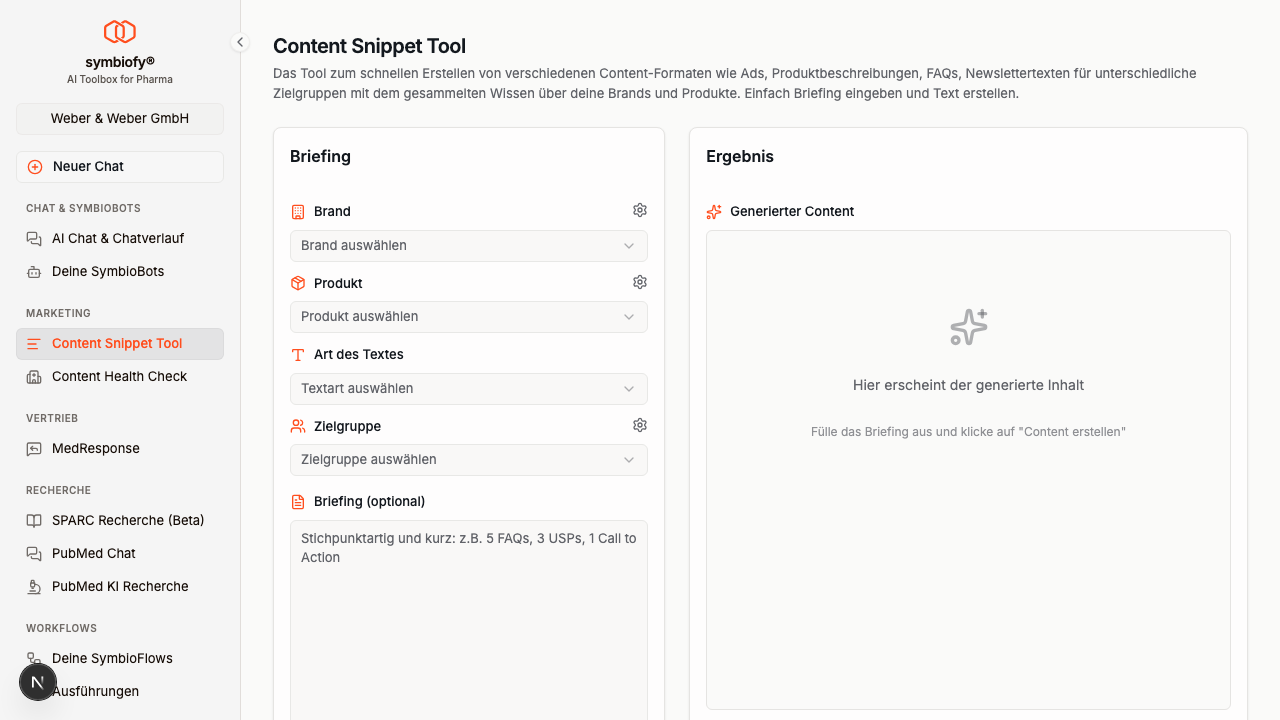Image resolution: width=1280 pixels, height=720 pixels.
Task: Open Produkt settings gear icon
Action: pyautogui.click(x=640, y=282)
